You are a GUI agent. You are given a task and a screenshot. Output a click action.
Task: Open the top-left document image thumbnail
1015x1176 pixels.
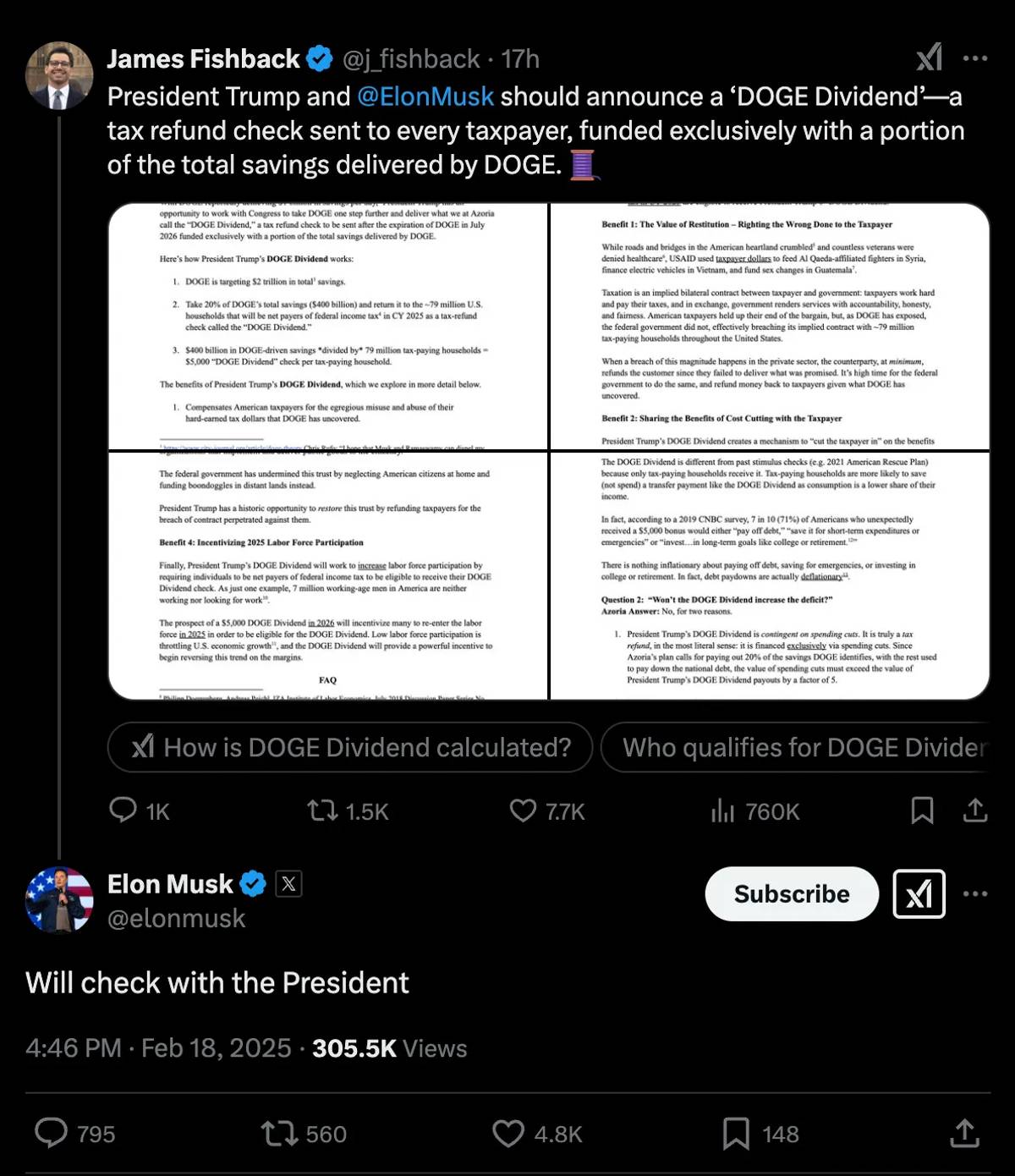[x=328, y=327]
